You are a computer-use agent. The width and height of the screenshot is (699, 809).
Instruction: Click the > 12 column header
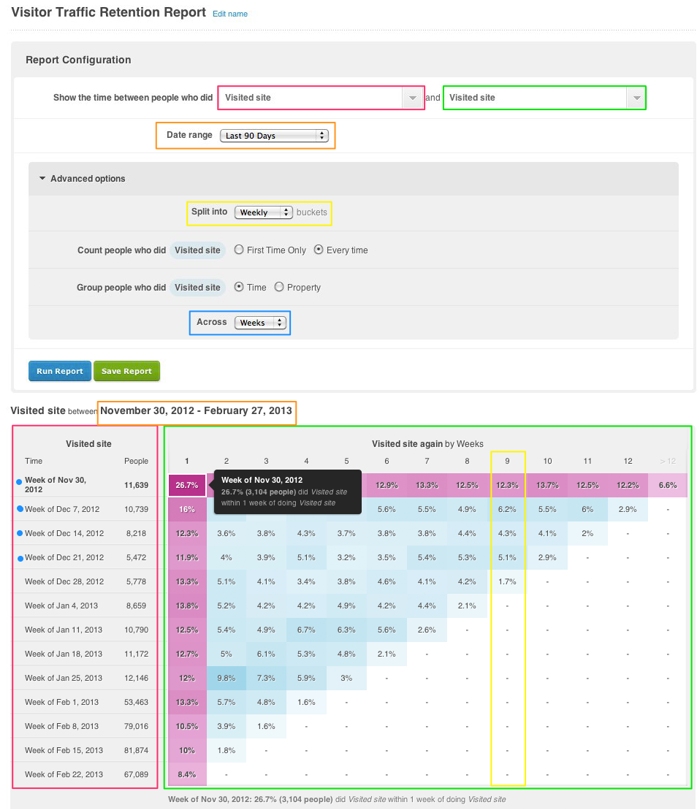668,461
